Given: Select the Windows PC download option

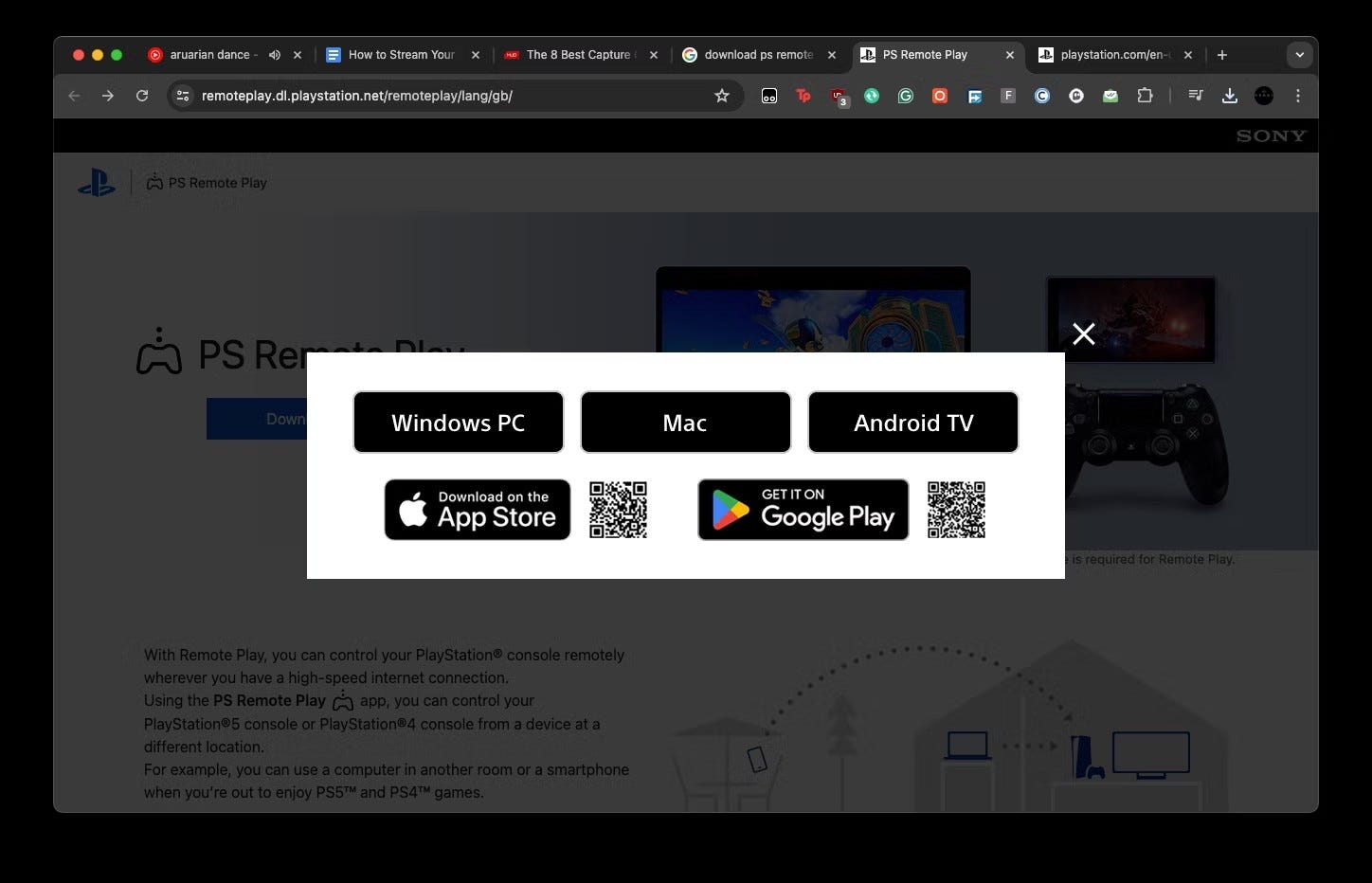Looking at the screenshot, I should 458,423.
